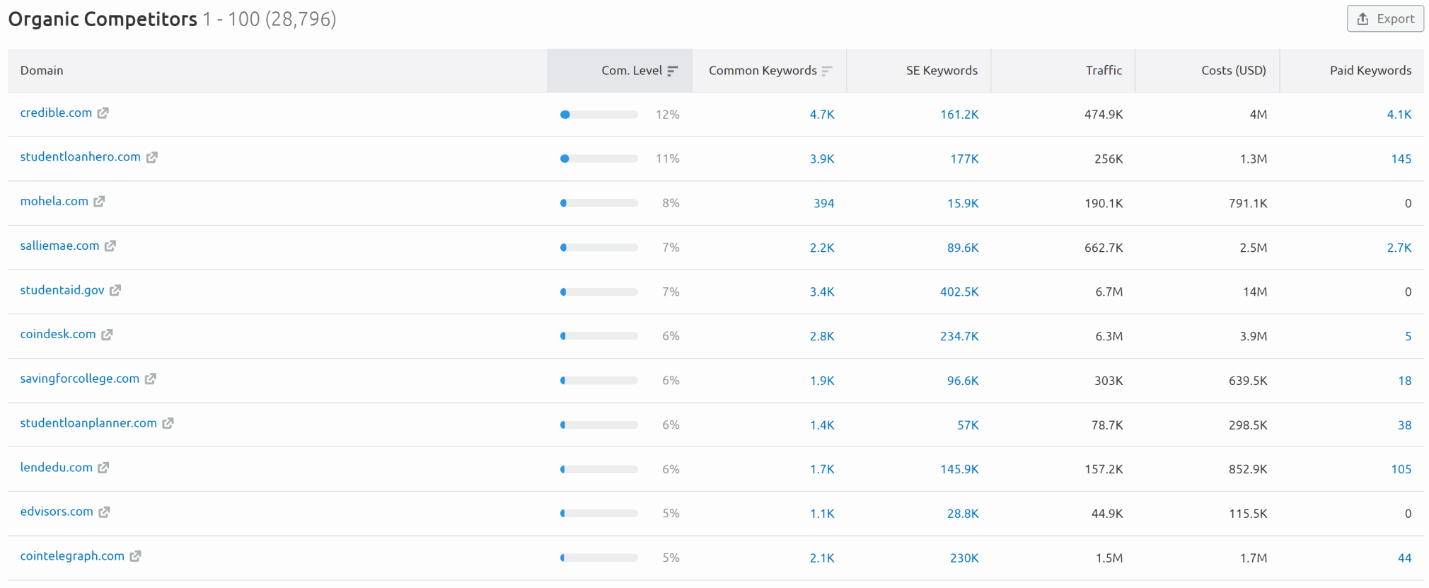Viewport: 1429px width, 588px height.
Task: Open credible.com external link icon
Action: point(103,113)
